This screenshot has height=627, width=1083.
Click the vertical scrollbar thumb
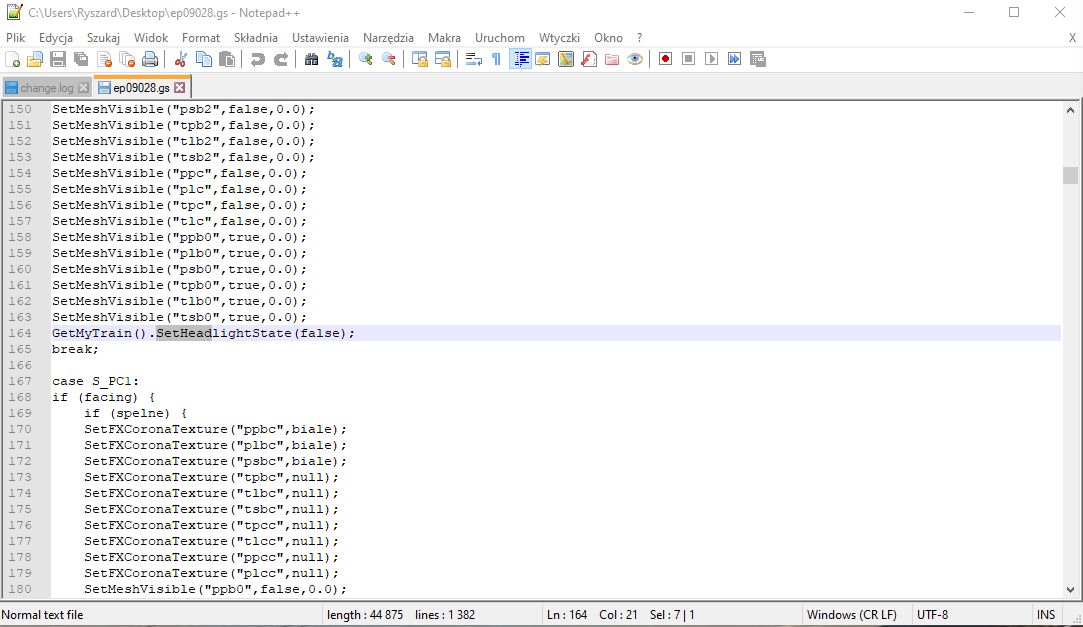click(1070, 175)
